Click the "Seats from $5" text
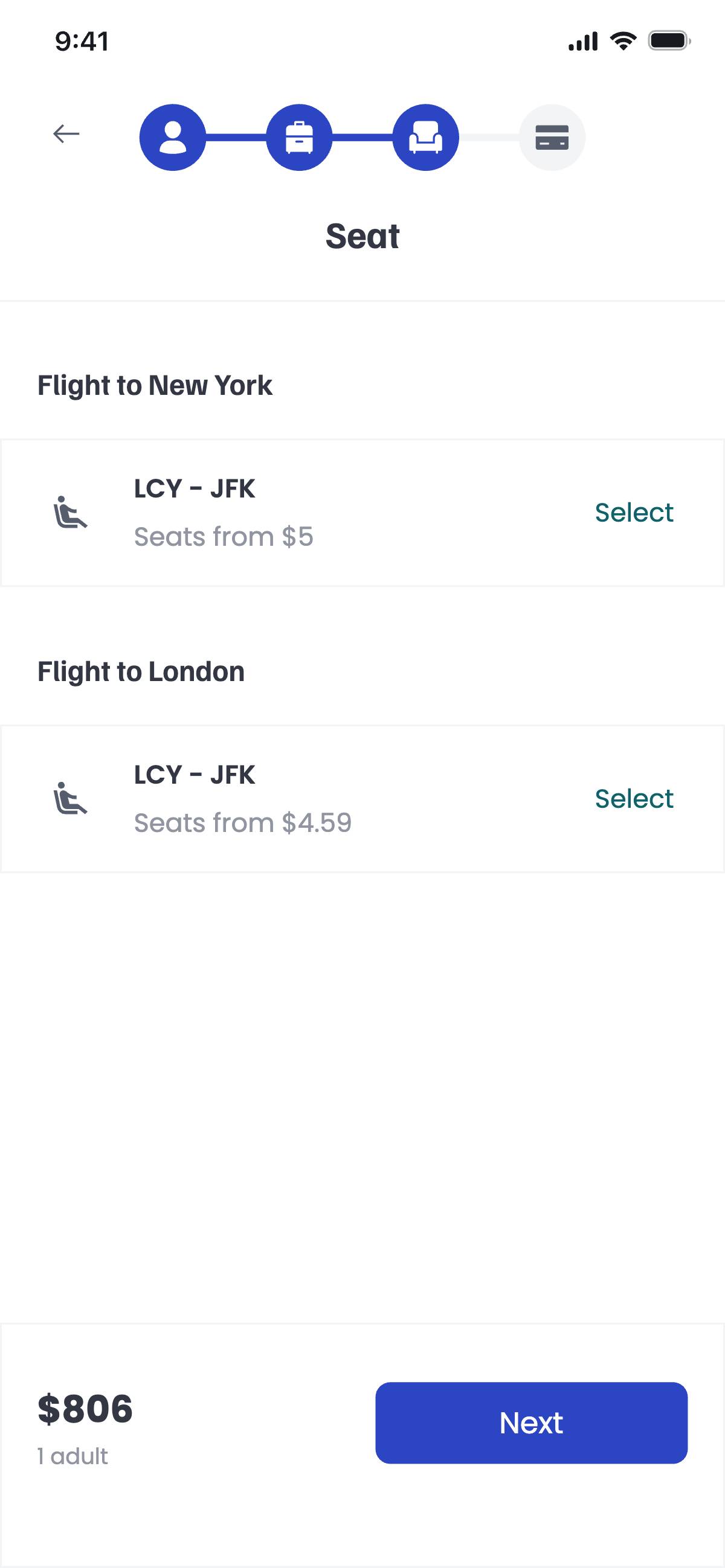The image size is (725, 1568). 224,537
